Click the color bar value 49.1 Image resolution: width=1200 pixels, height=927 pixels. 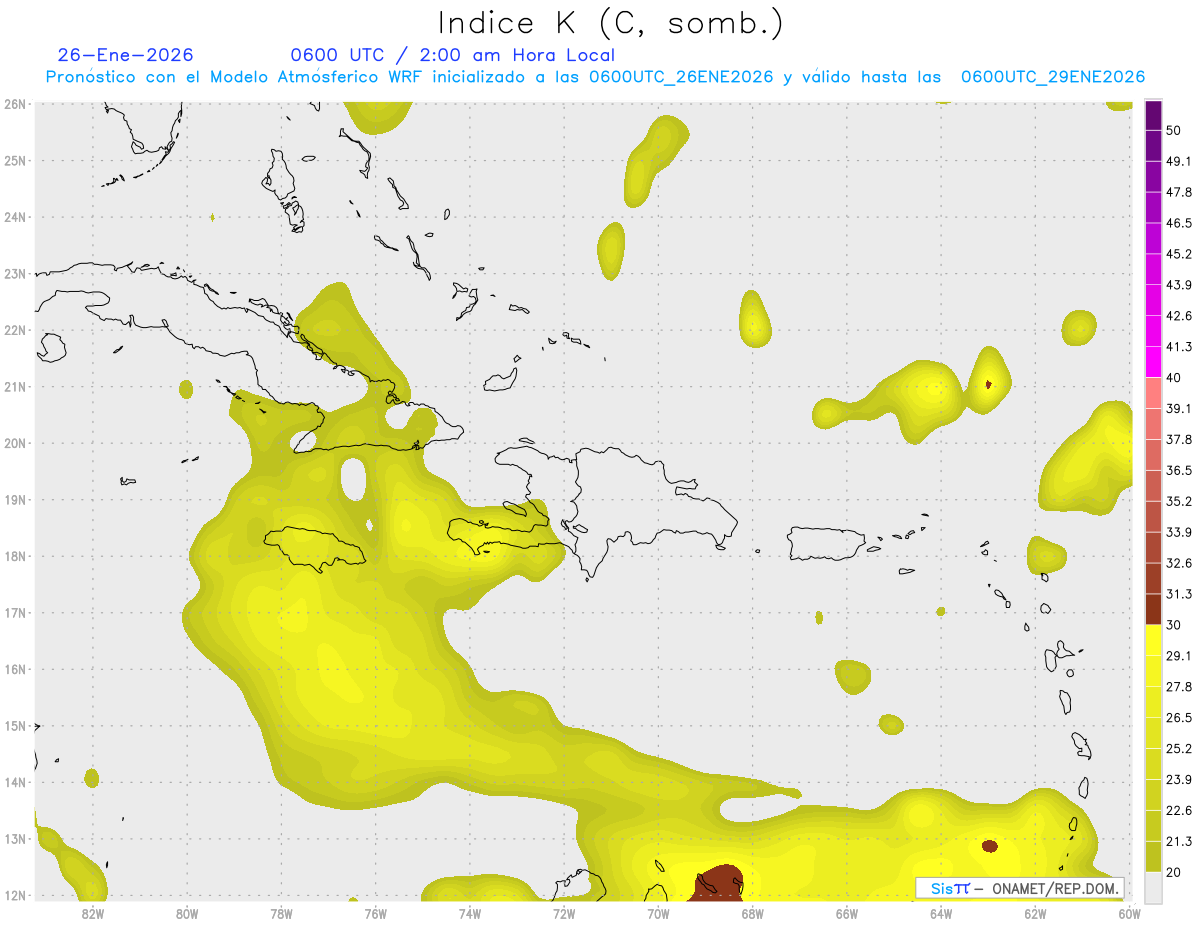pos(1179,161)
